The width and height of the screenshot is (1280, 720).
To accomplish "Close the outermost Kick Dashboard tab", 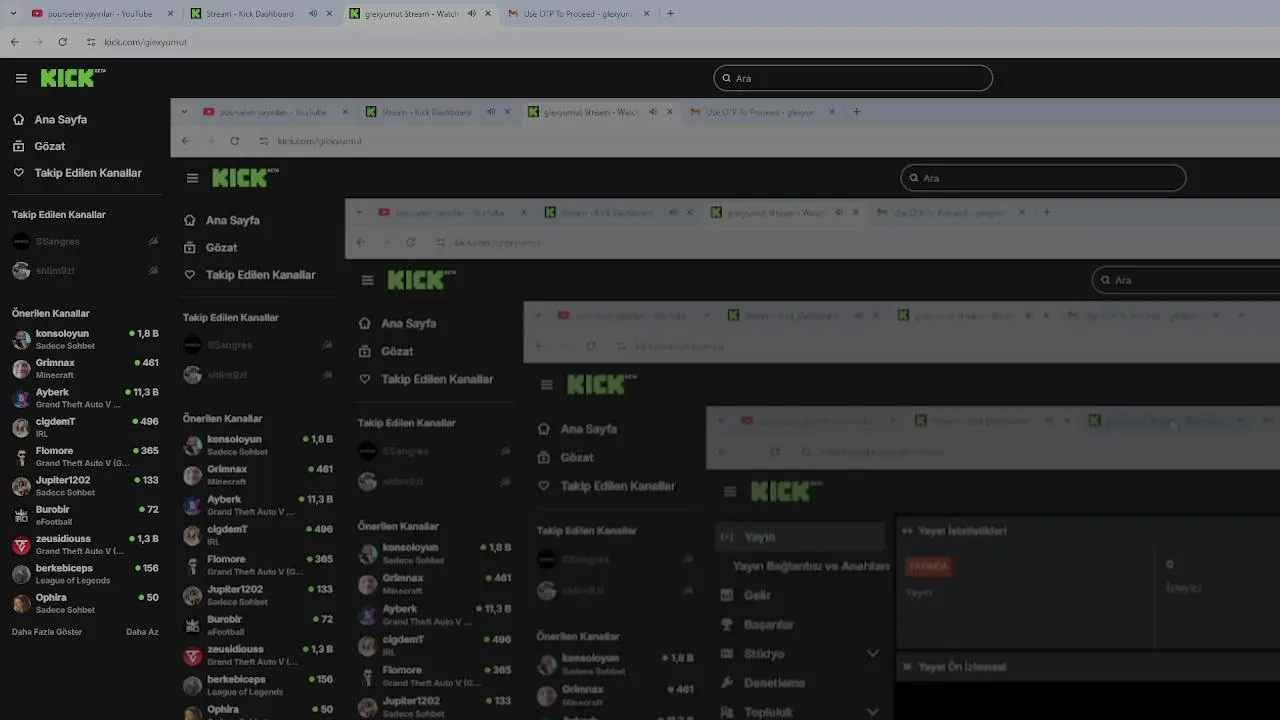I will click(329, 14).
